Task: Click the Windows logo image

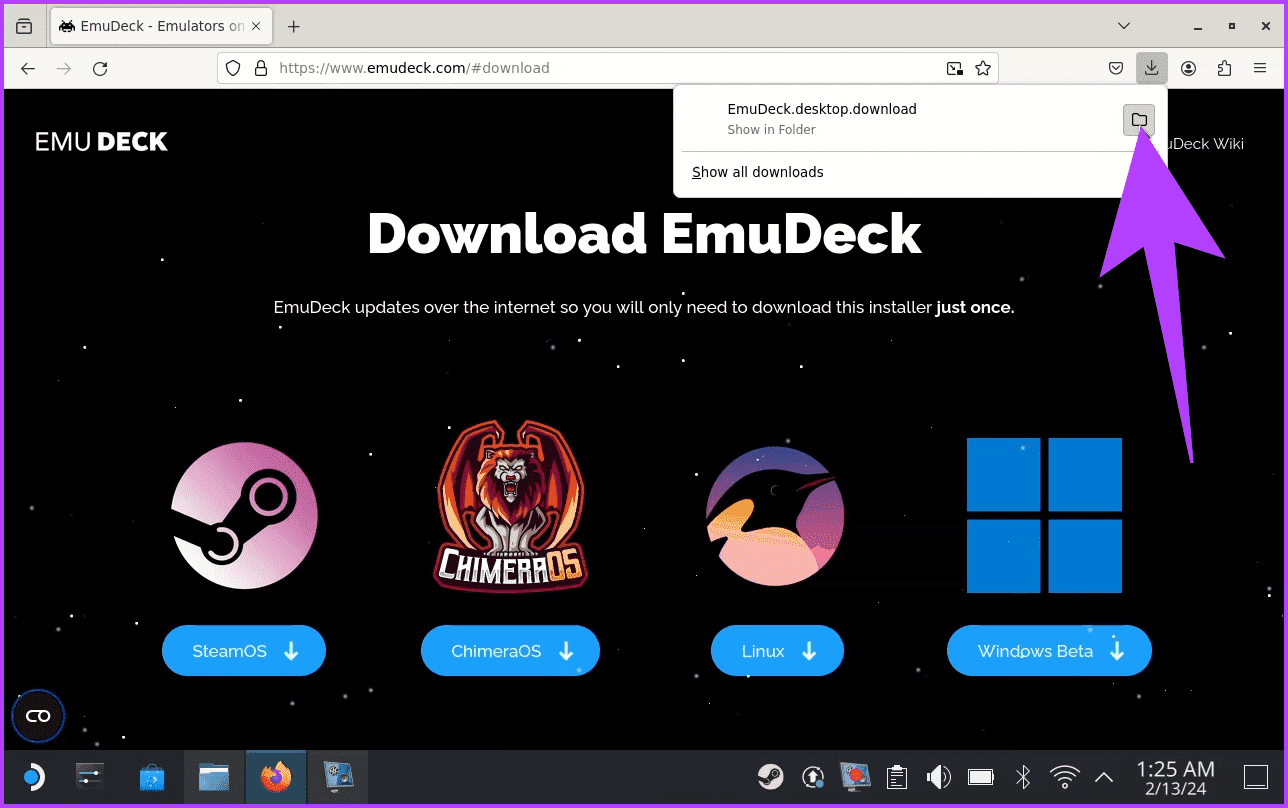Action: (1044, 515)
